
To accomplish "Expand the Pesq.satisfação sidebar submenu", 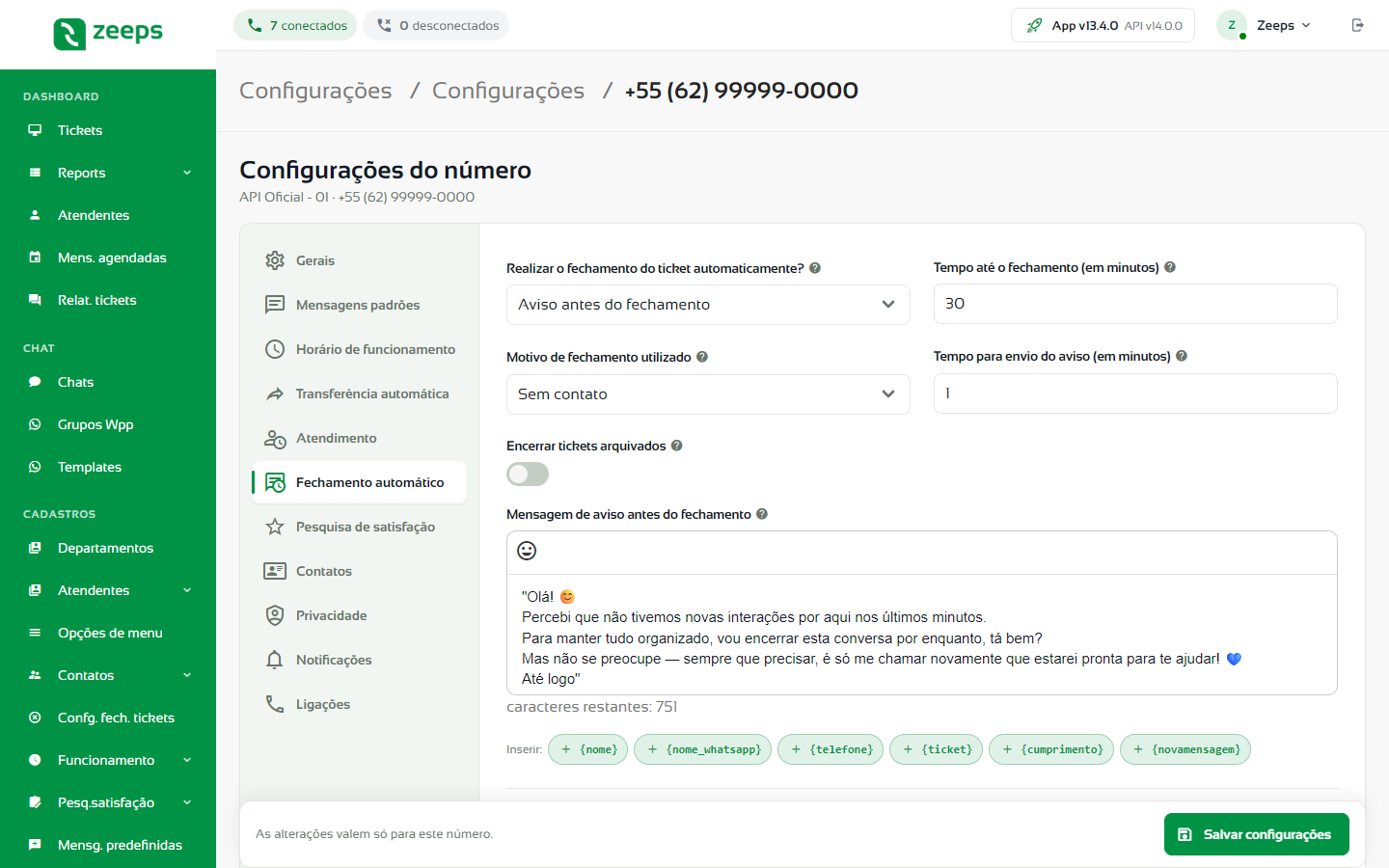I will pyautogui.click(x=187, y=802).
